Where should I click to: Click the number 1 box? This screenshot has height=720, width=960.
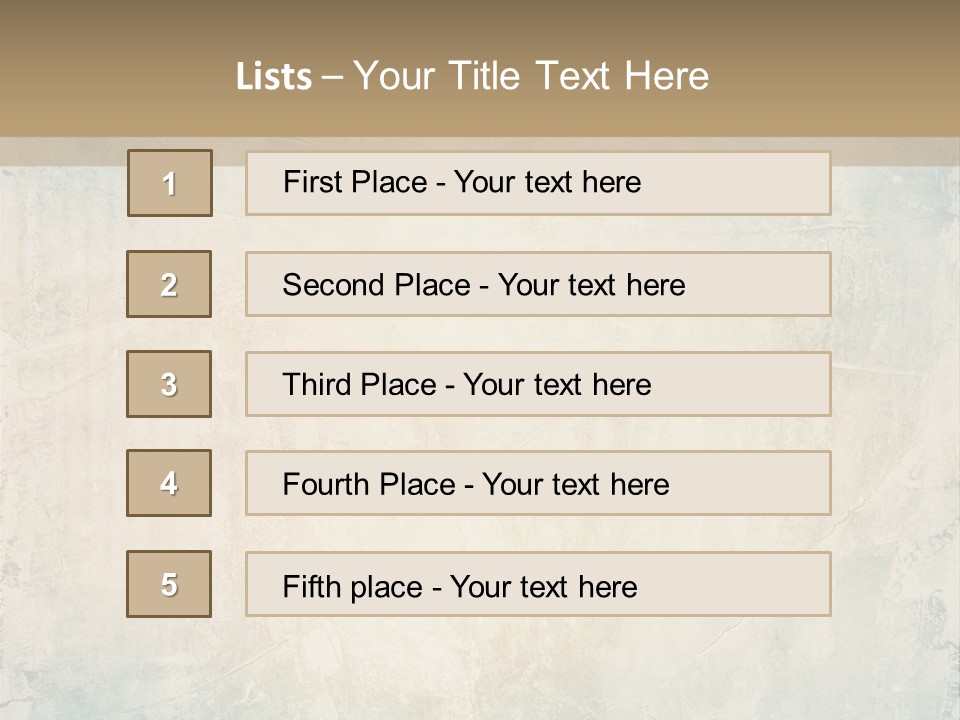(x=170, y=183)
